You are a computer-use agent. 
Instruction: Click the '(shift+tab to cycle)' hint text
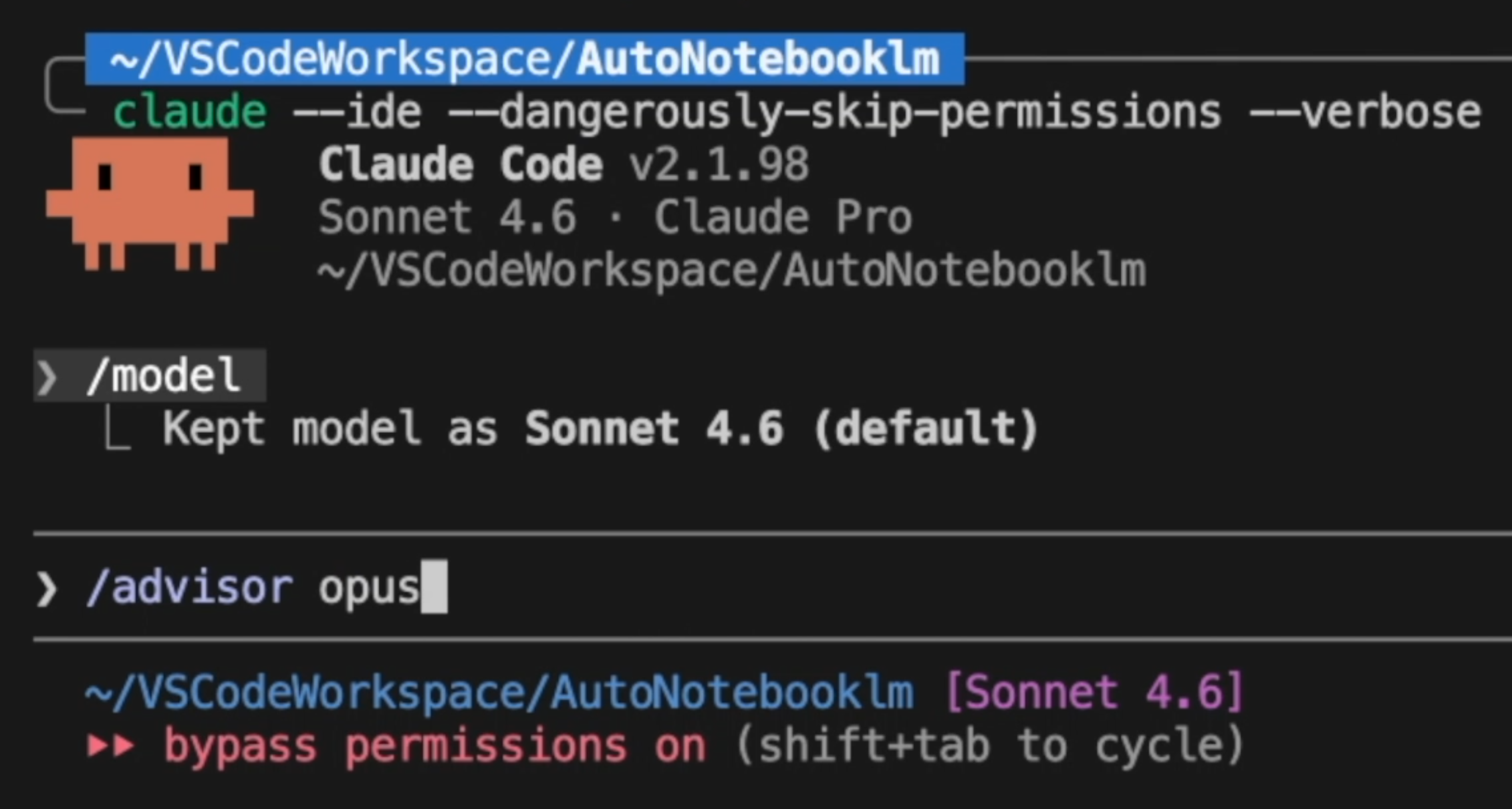click(989, 746)
